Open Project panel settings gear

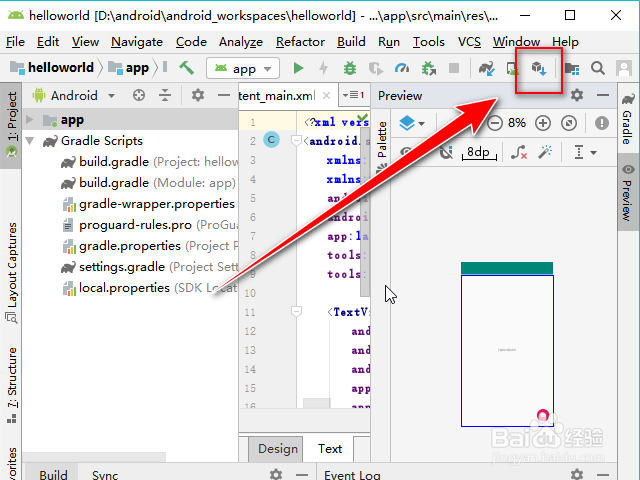[198, 96]
